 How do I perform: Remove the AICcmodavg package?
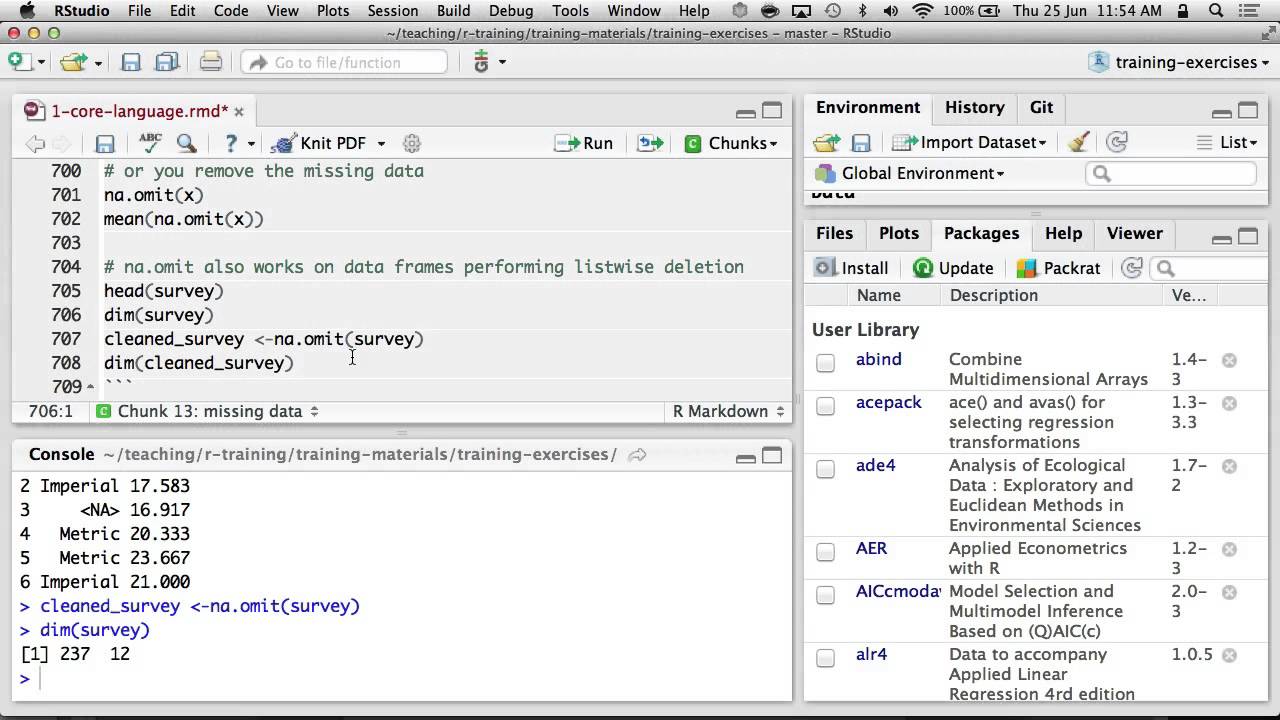pos(1229,592)
